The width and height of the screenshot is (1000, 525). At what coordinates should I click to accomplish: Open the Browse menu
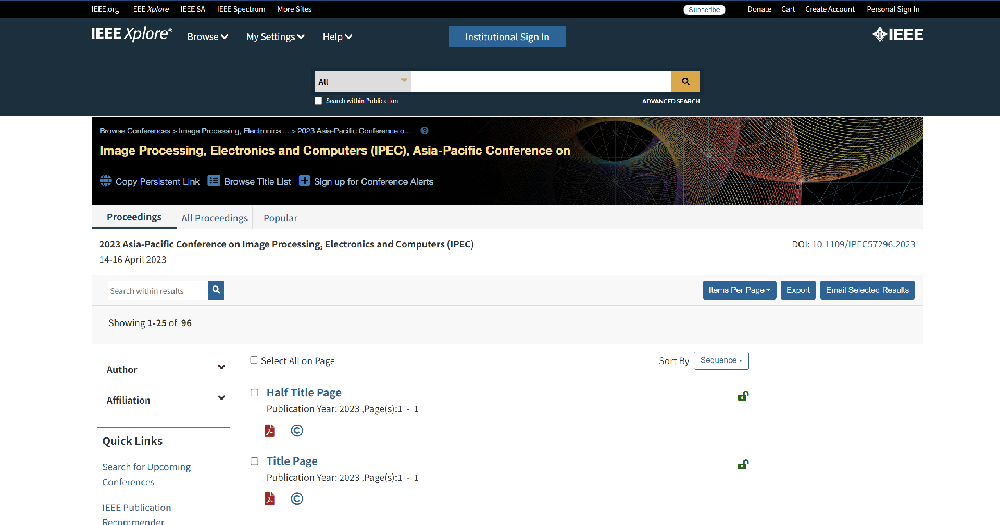208,37
